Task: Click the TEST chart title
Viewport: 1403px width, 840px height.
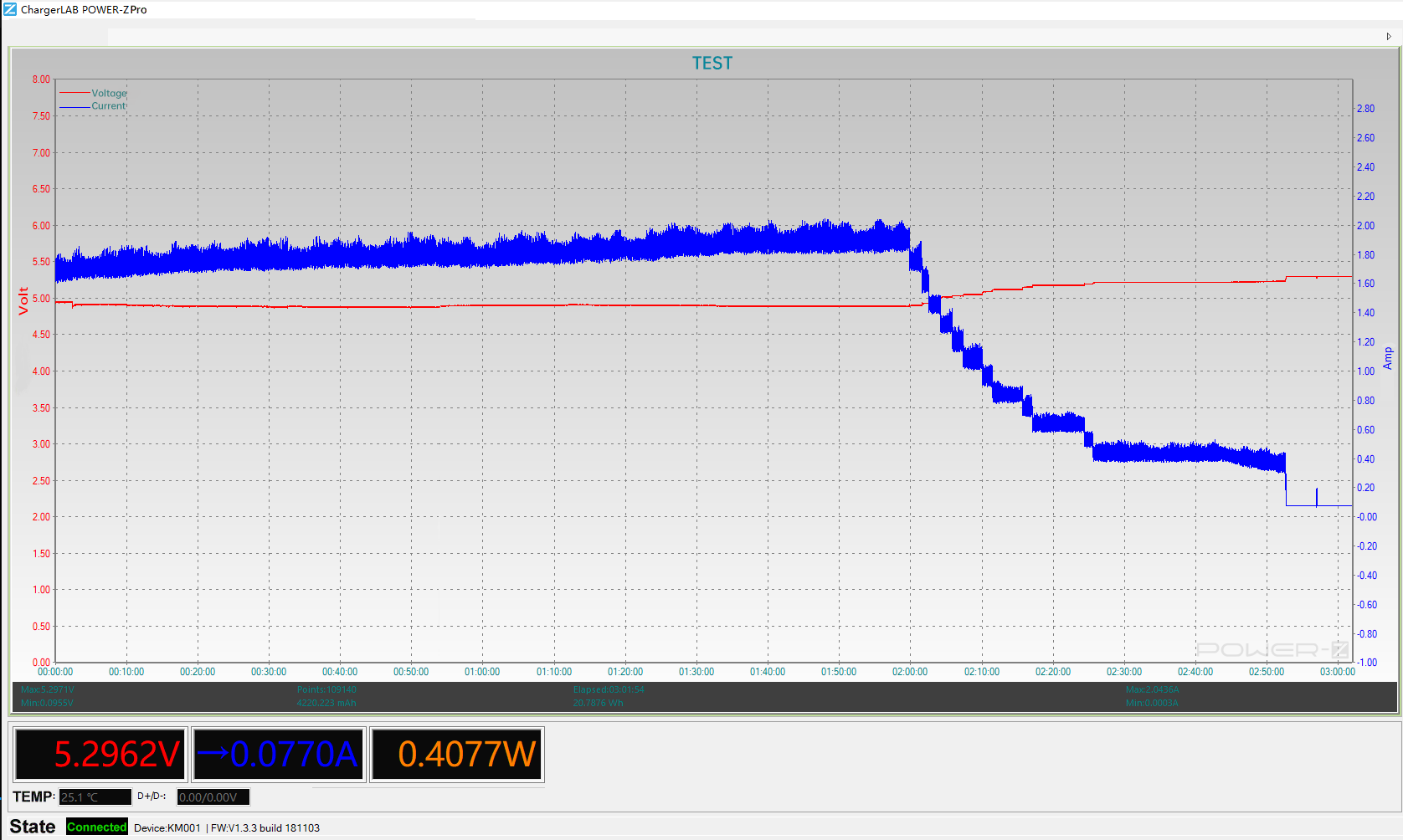Action: (x=712, y=64)
